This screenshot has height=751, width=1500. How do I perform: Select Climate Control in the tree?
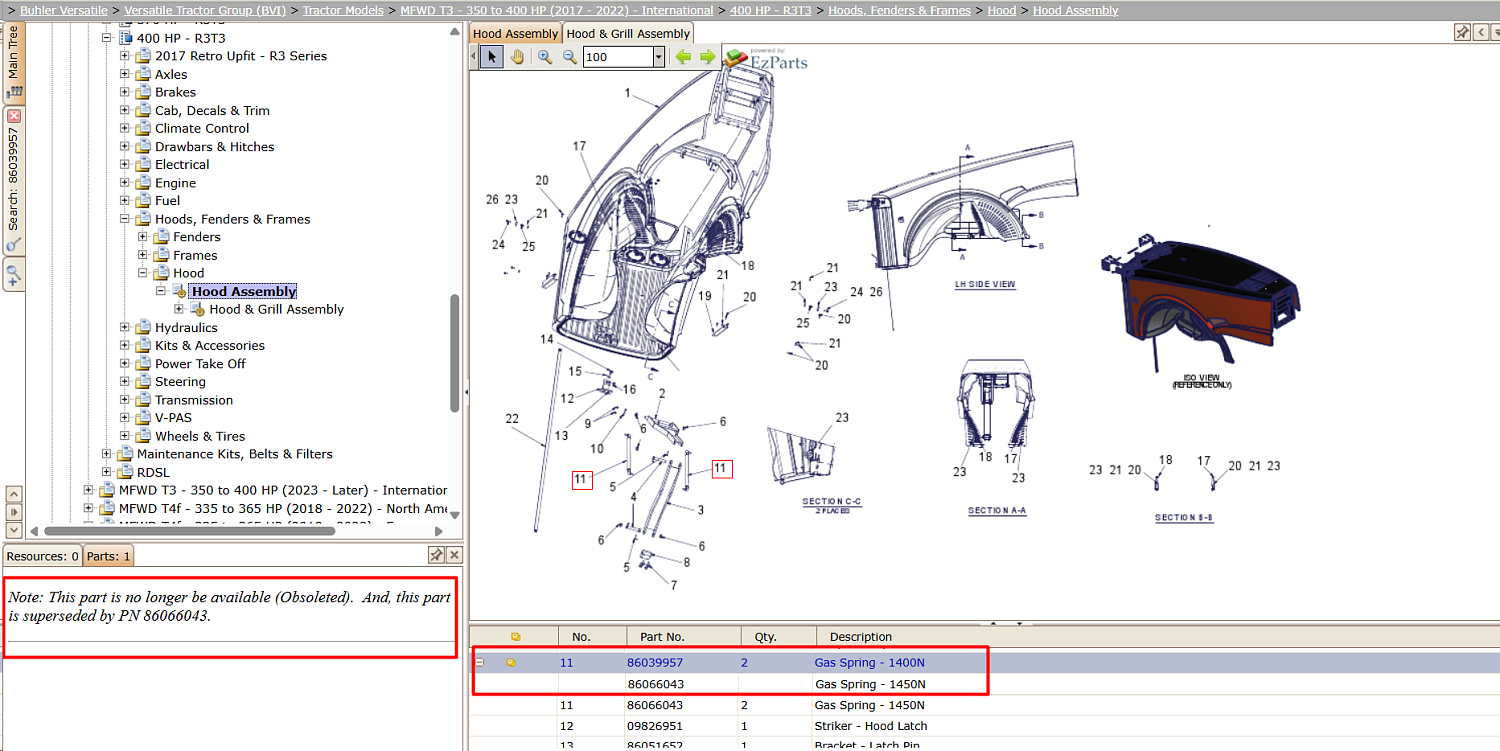point(202,128)
